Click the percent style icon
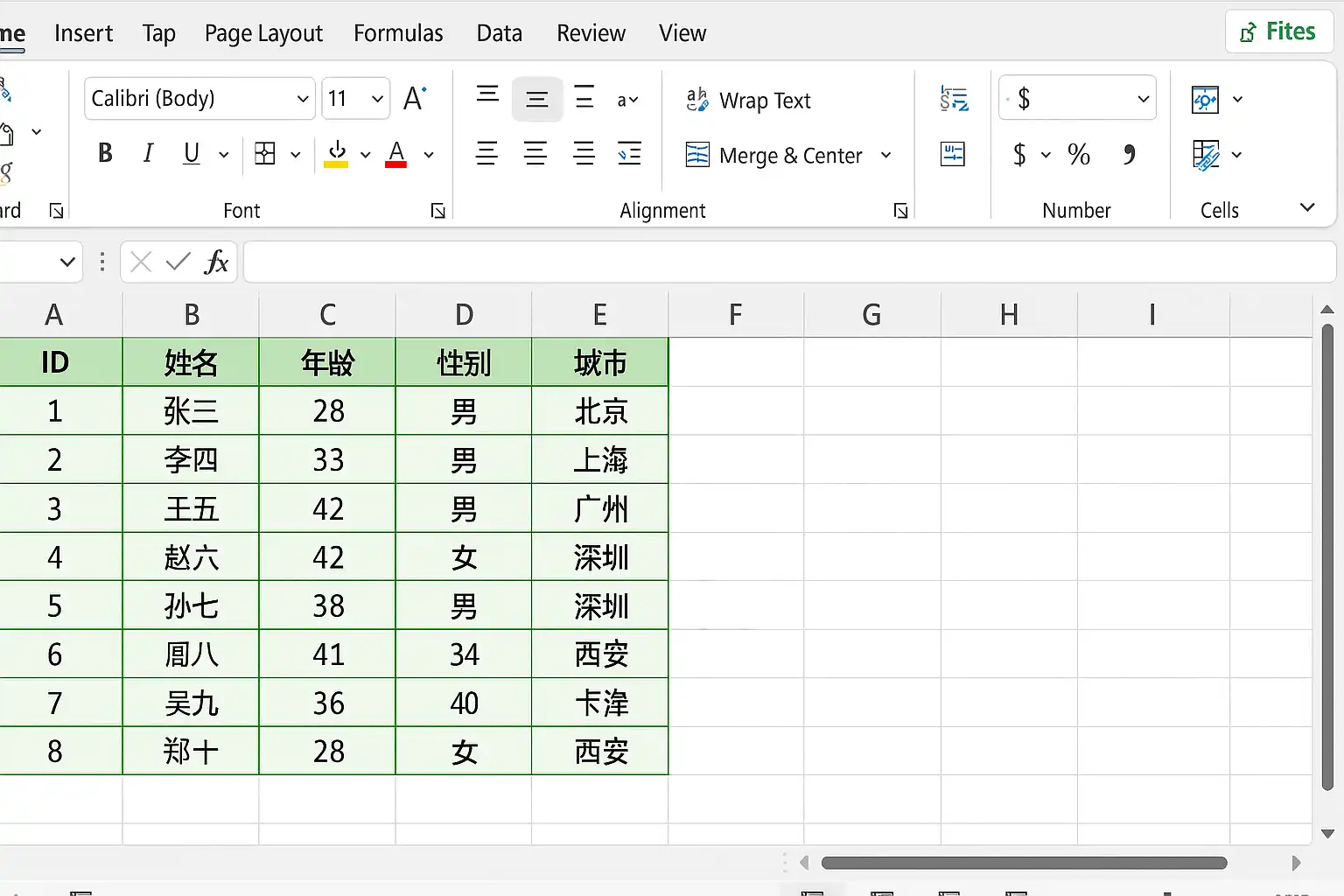The width and height of the screenshot is (1344, 896). [1079, 155]
